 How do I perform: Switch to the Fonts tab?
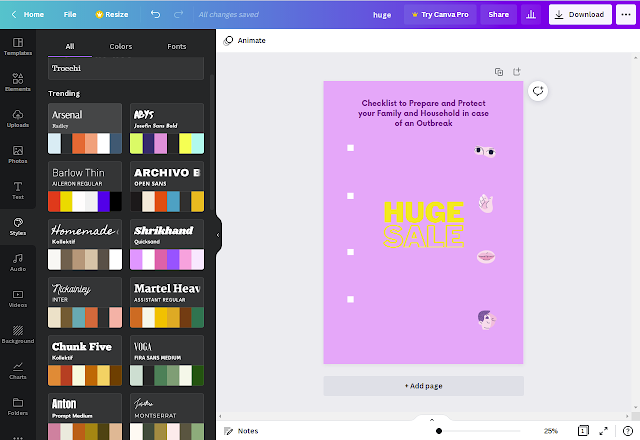(x=177, y=47)
